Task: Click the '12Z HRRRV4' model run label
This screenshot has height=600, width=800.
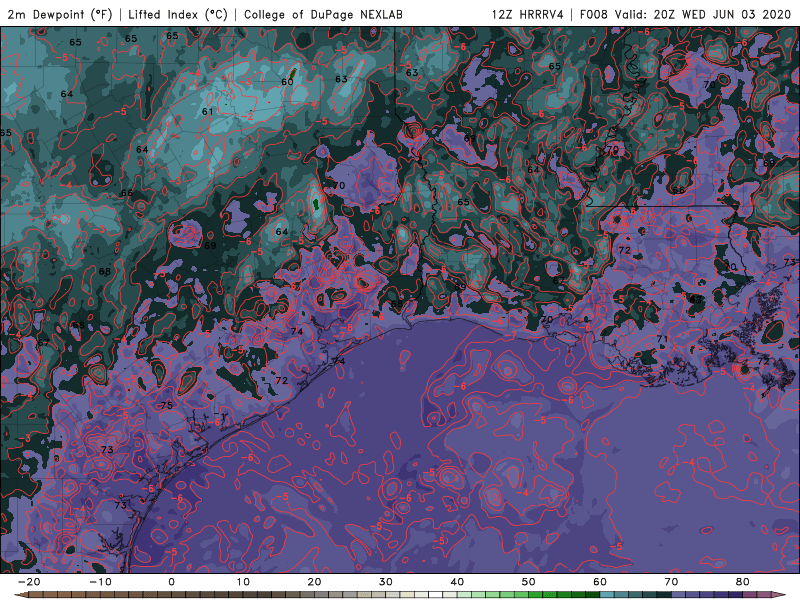Action: (x=528, y=14)
